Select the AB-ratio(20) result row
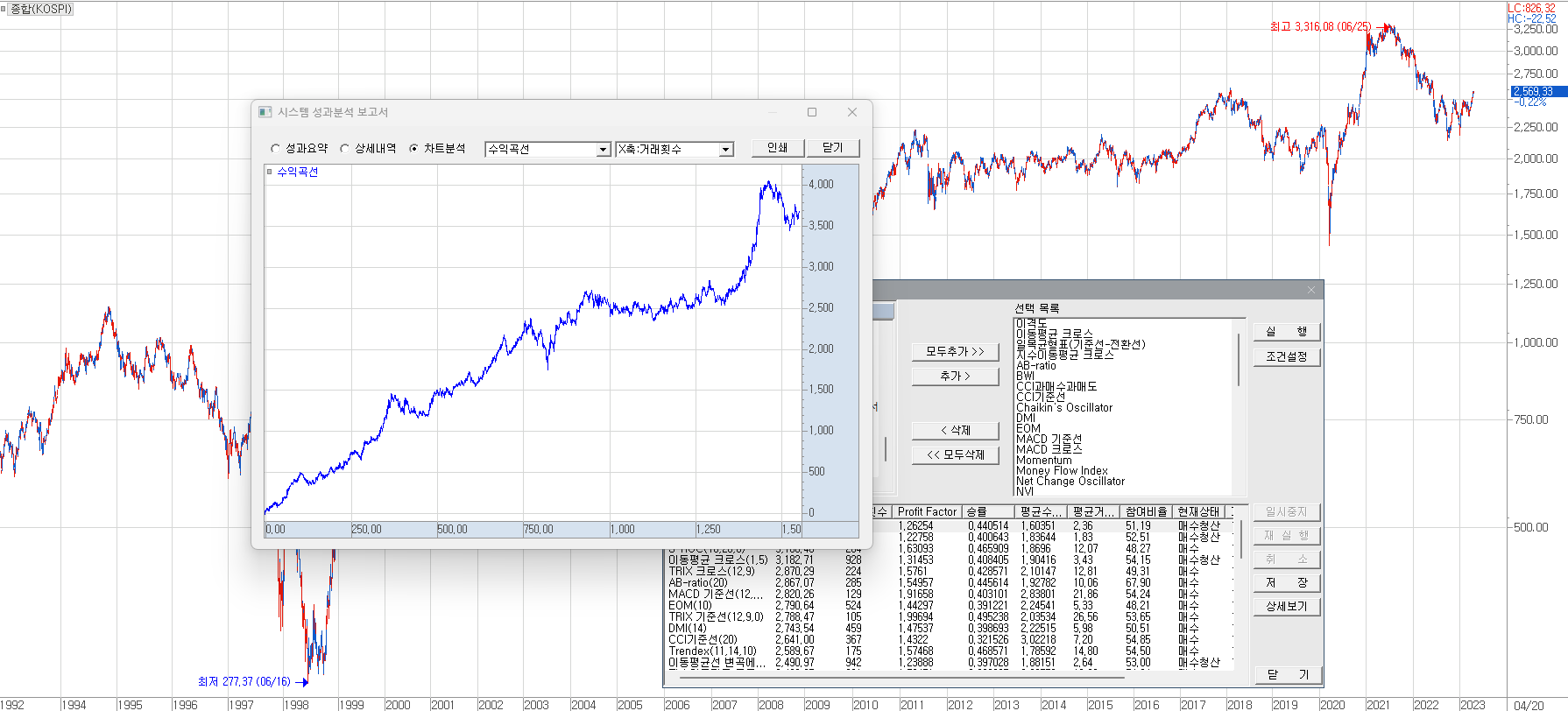This screenshot has width=1568, height=711. (x=950, y=582)
